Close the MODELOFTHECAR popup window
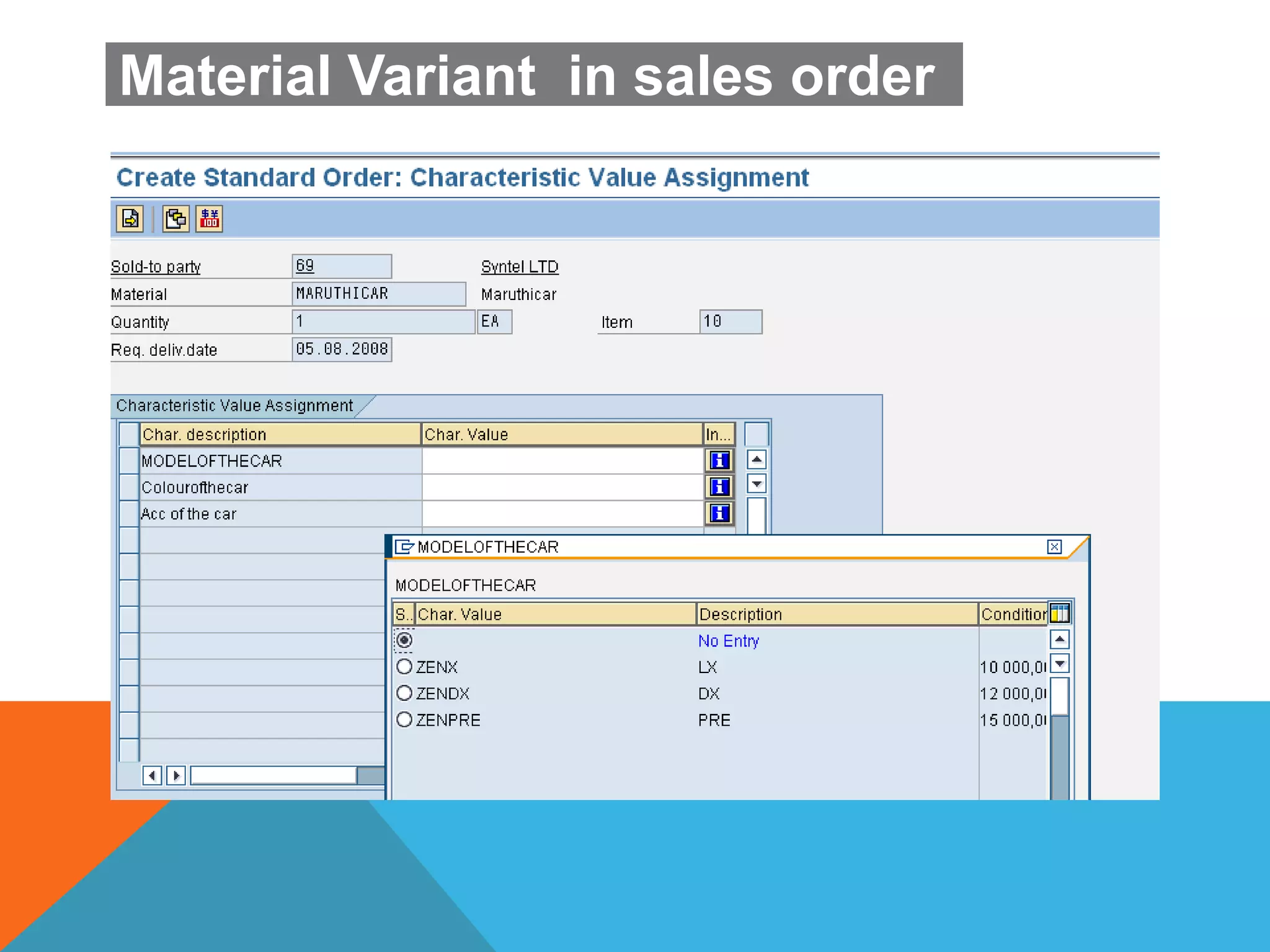 (x=1054, y=547)
